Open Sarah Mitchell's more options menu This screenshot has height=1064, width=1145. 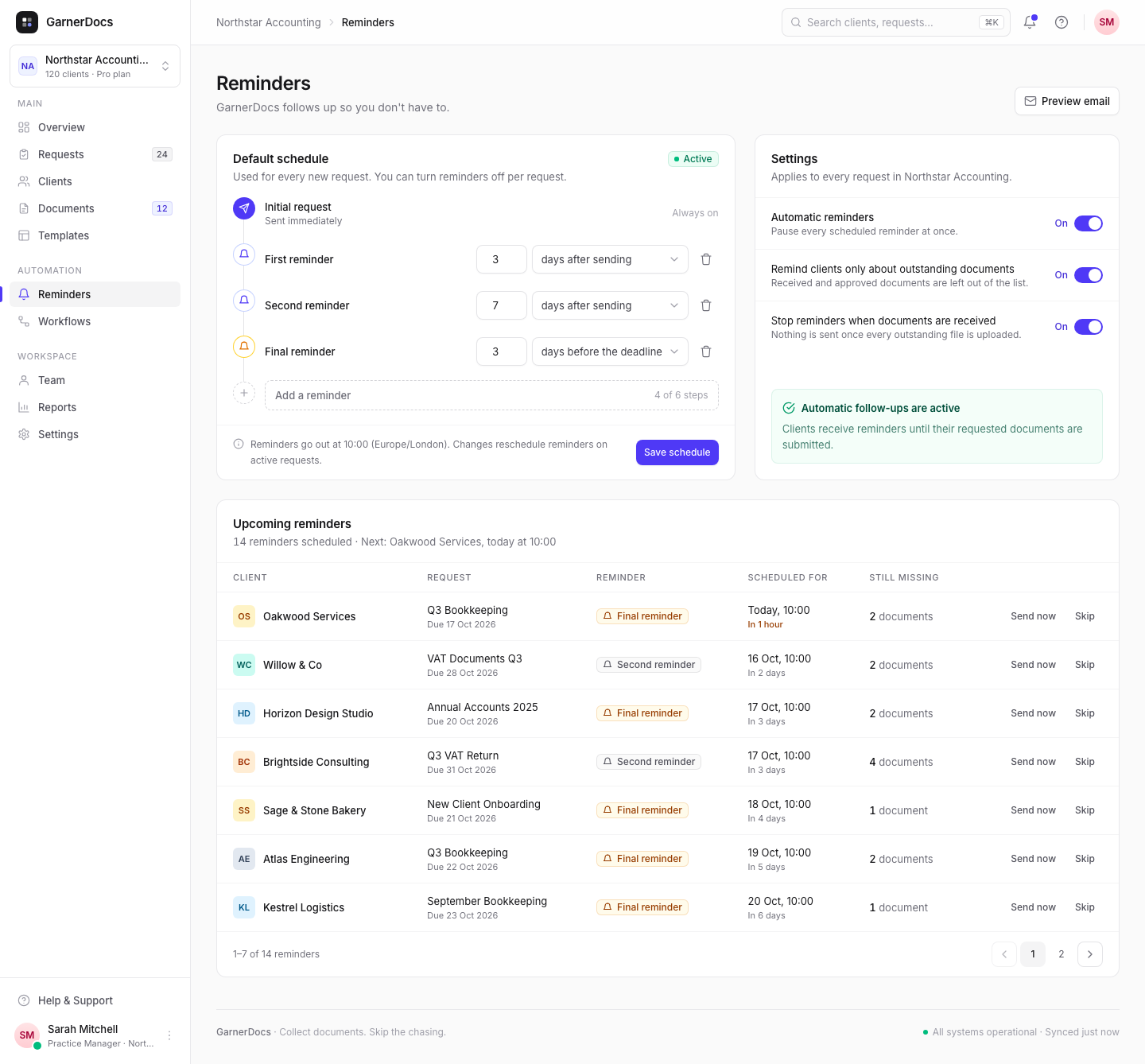coord(169,1035)
